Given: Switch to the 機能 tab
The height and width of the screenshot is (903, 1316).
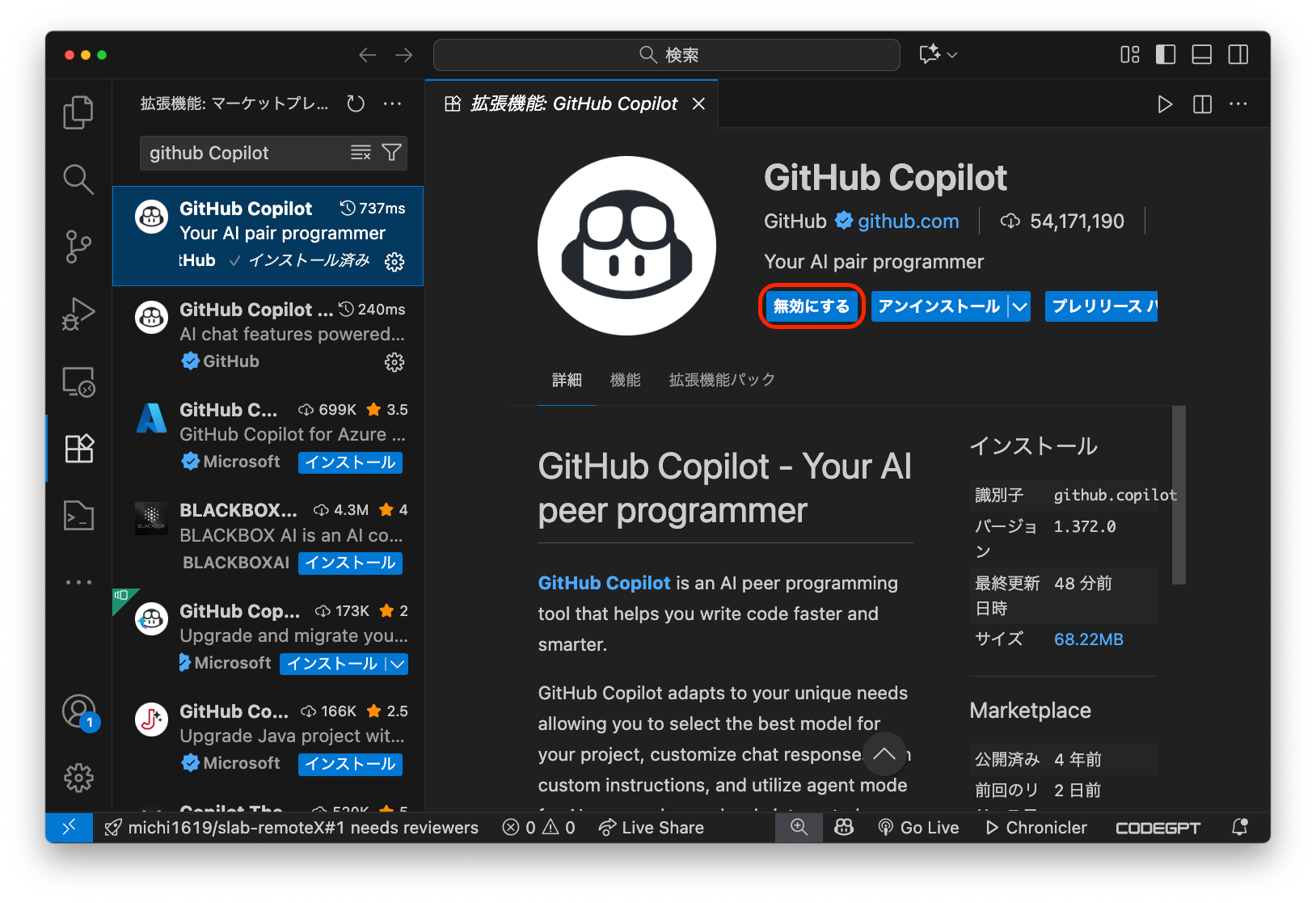Looking at the screenshot, I should click(625, 380).
